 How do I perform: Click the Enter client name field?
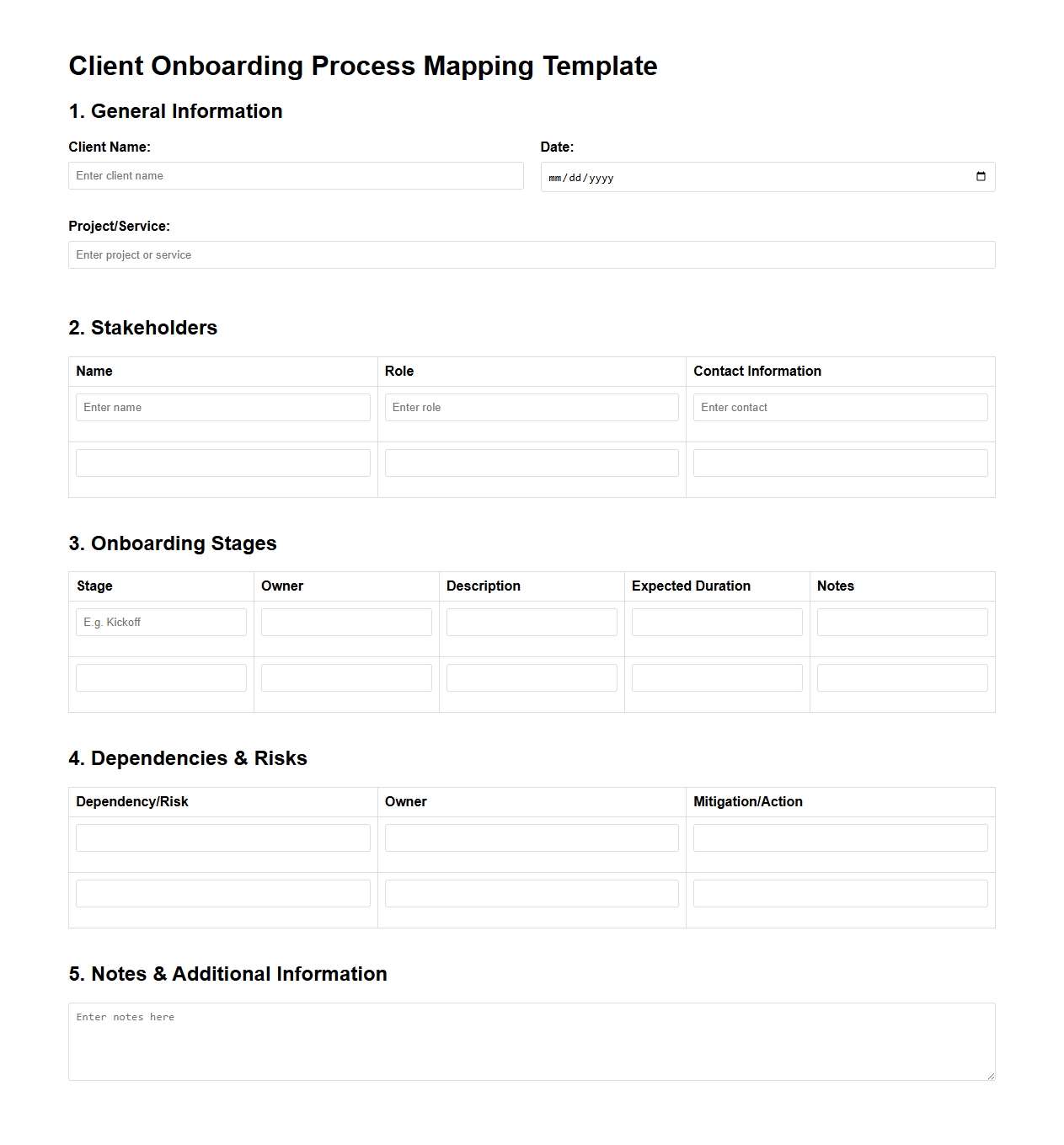(x=295, y=175)
